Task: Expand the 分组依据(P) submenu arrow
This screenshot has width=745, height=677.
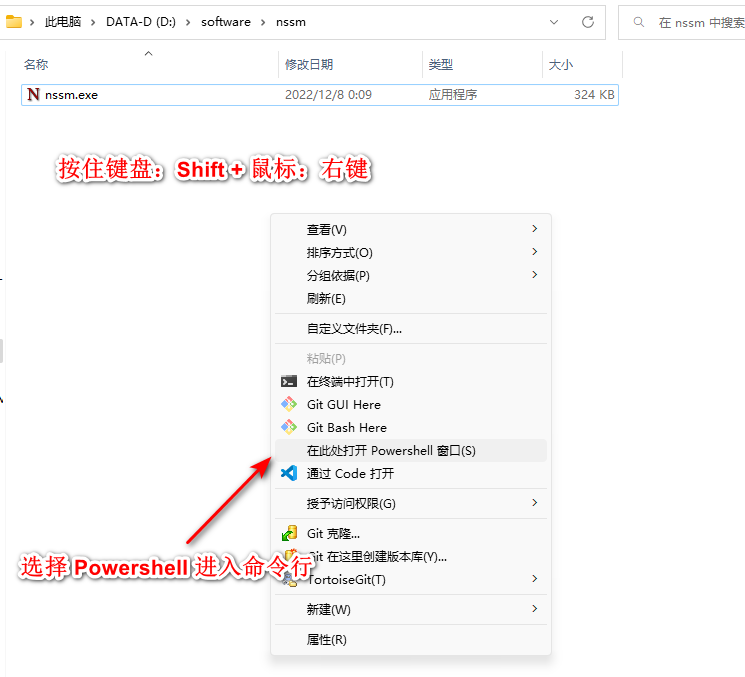Action: 535,275
